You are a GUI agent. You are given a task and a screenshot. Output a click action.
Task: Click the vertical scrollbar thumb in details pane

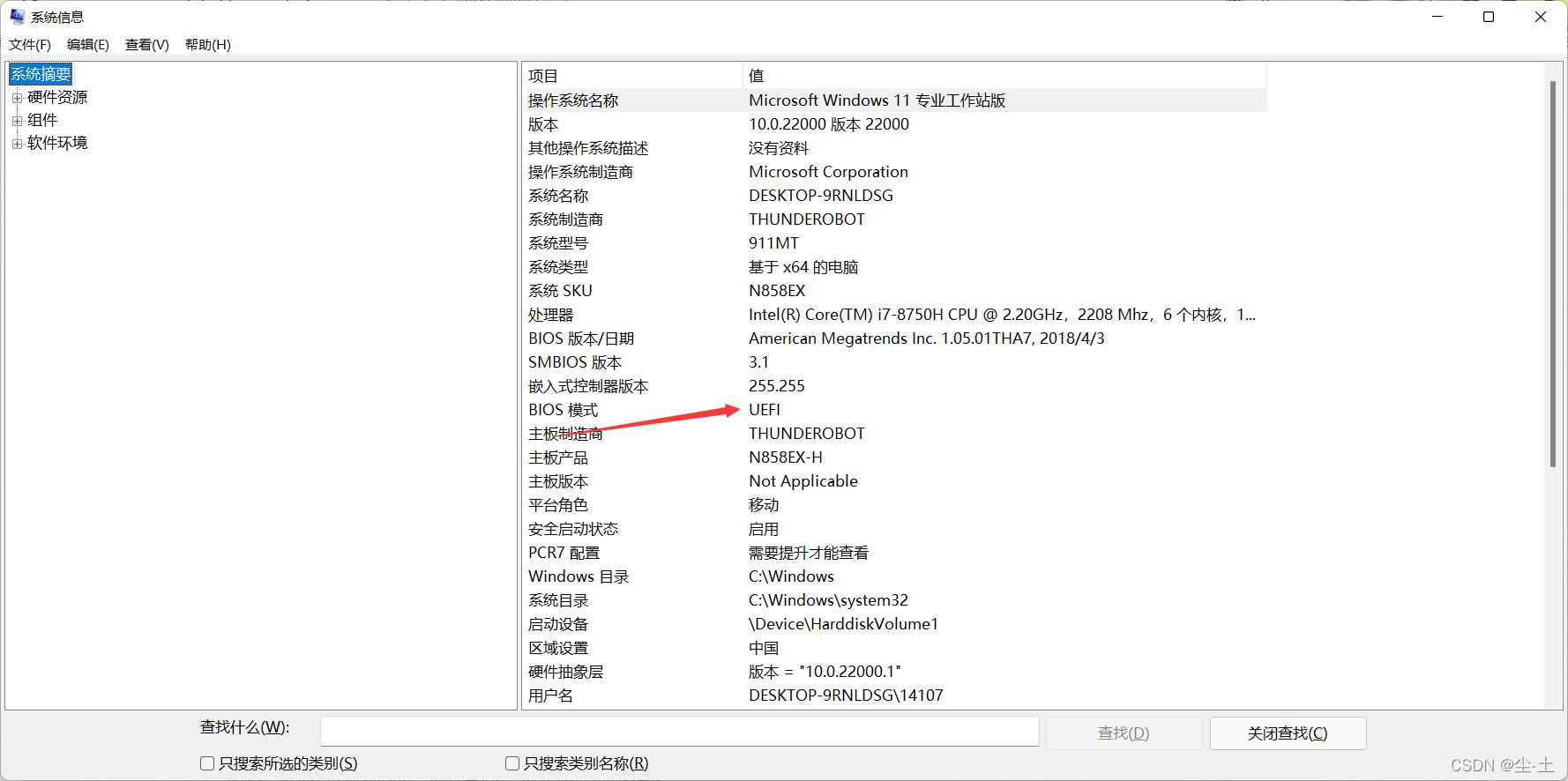[1553, 273]
